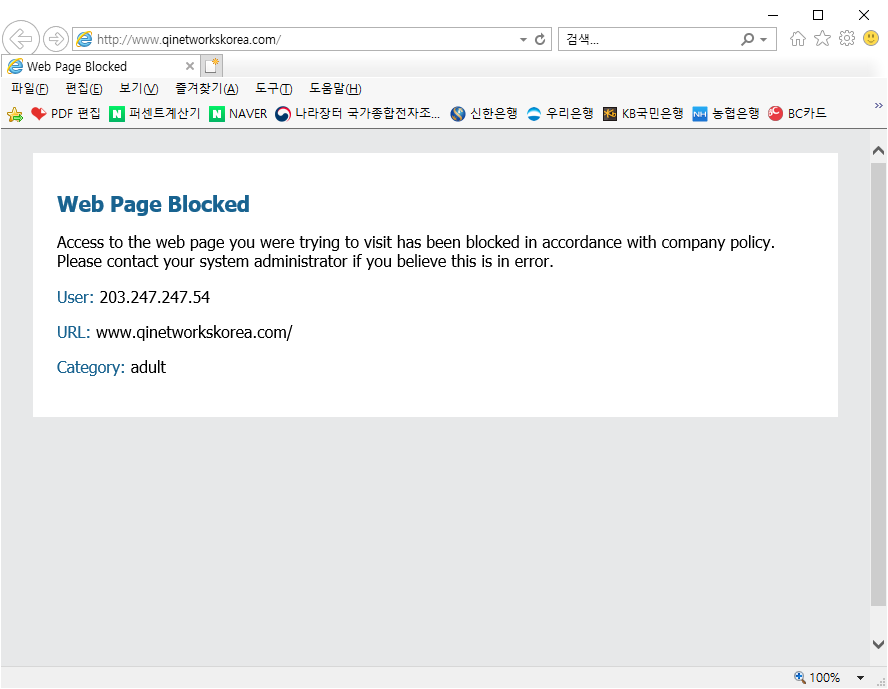Viewport: 888px width, 689px height.
Task: Refresh the page with the reload icon
Action: click(540, 39)
